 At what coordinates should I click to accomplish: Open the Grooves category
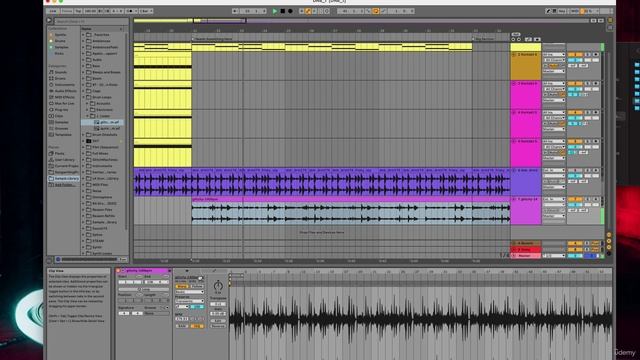[61, 128]
